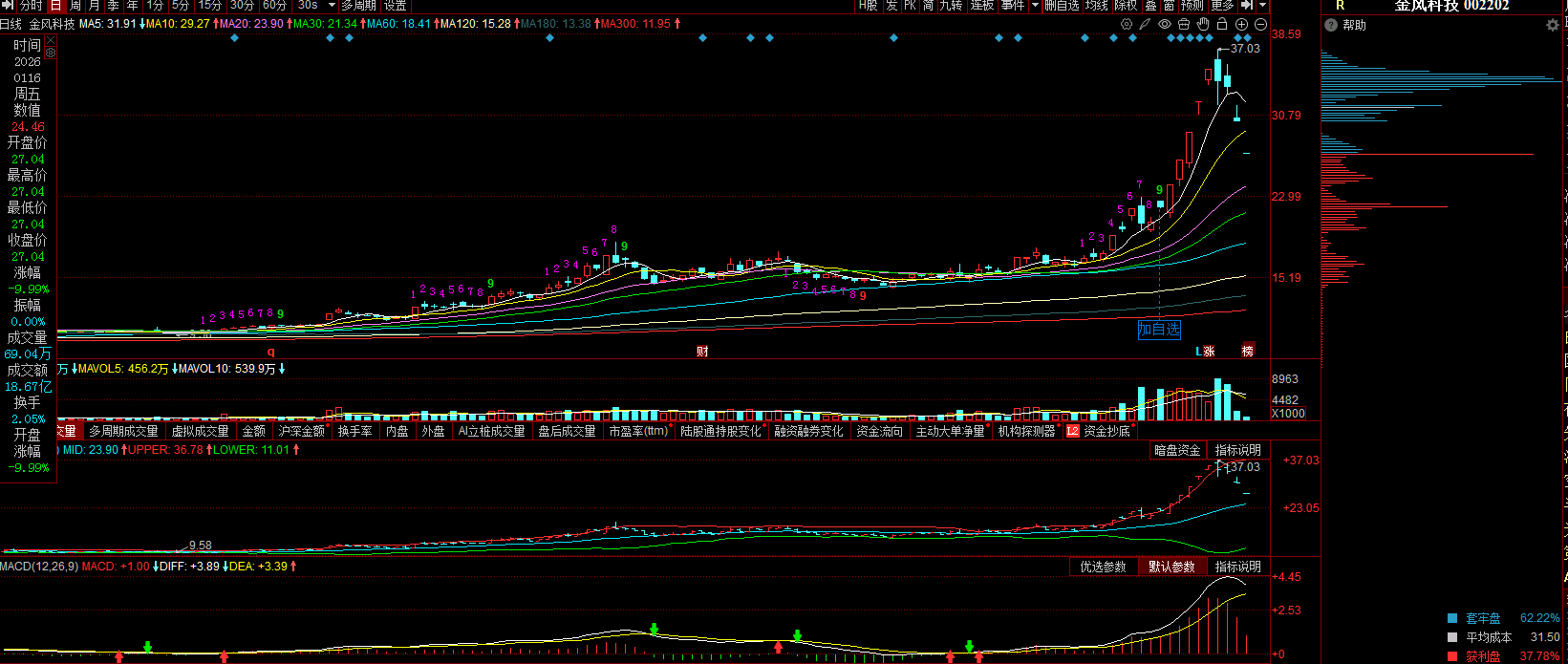Select the 年 yearly period
The width and height of the screenshot is (1568, 664).
[x=132, y=6]
